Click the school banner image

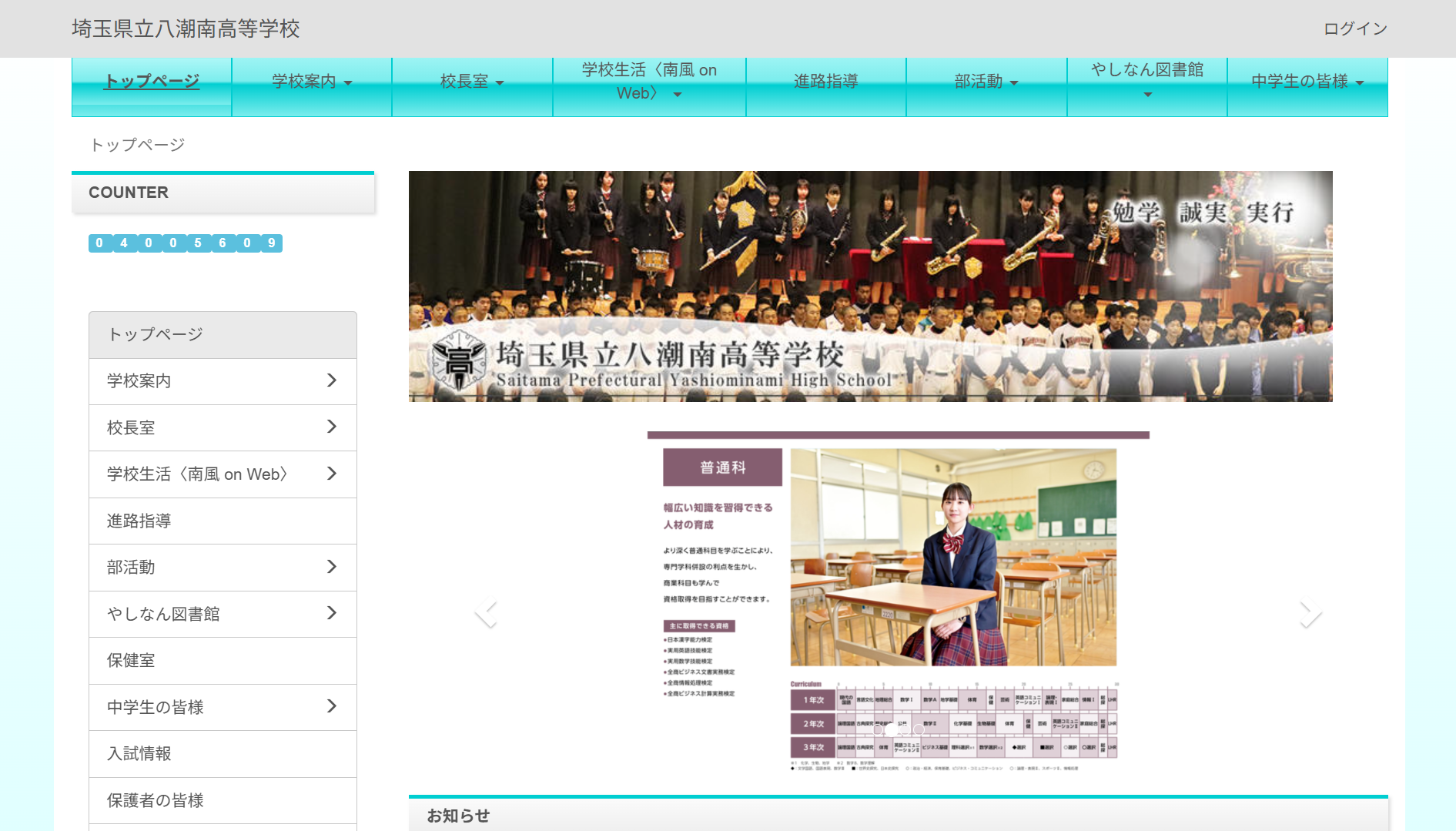(x=870, y=286)
